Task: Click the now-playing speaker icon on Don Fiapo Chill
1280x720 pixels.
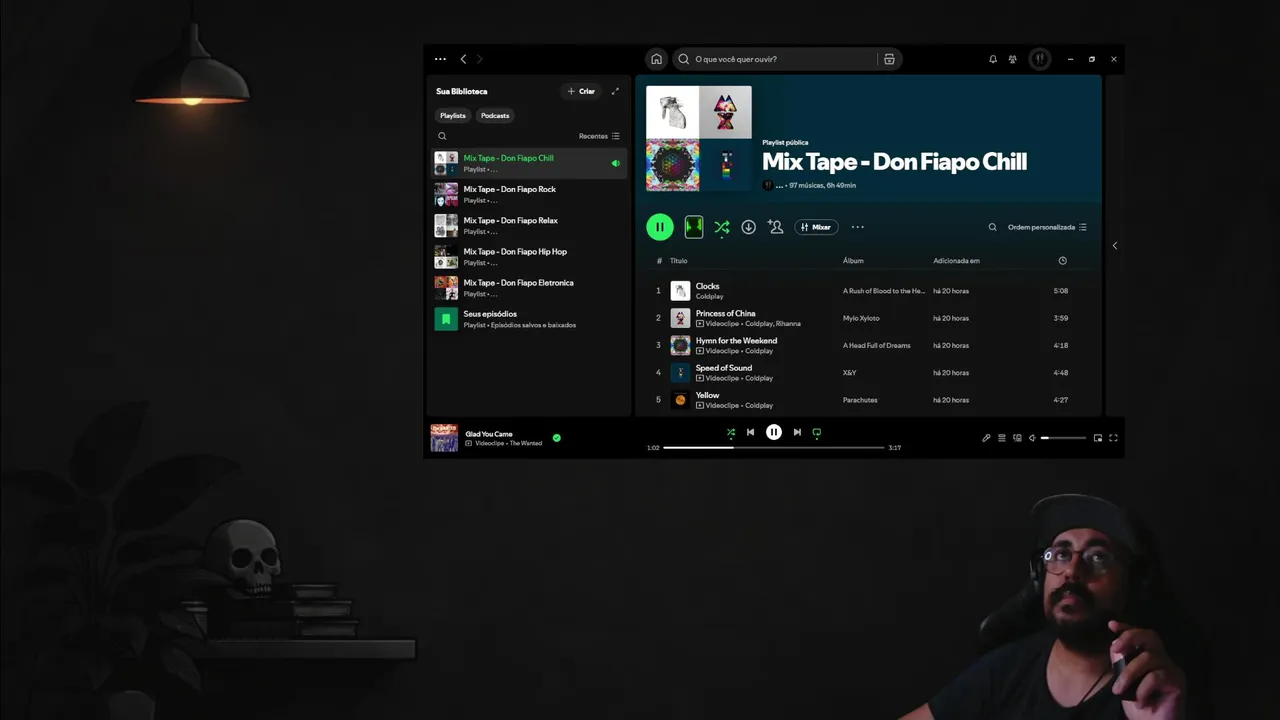Action: click(615, 163)
